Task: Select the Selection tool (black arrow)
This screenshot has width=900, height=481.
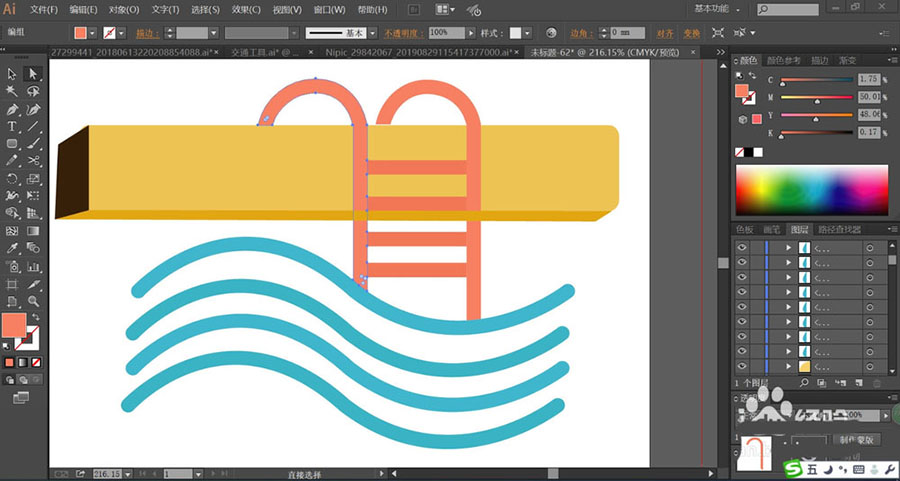Action: 12,73
